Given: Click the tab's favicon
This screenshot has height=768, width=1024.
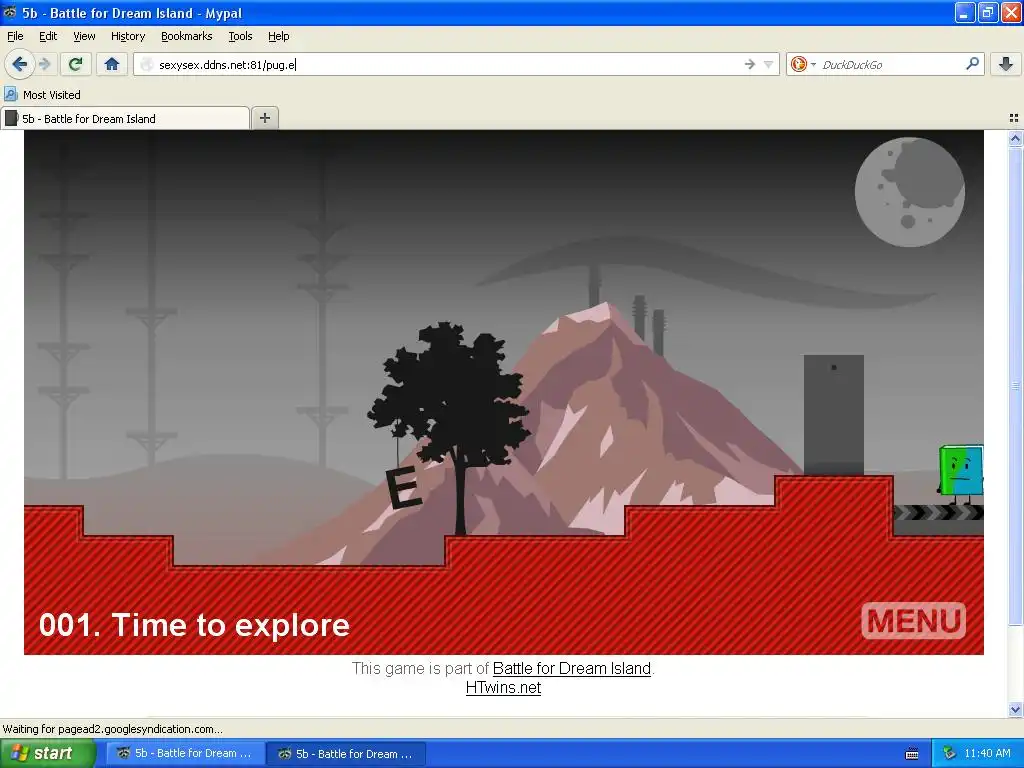Looking at the screenshot, I should tap(11, 118).
